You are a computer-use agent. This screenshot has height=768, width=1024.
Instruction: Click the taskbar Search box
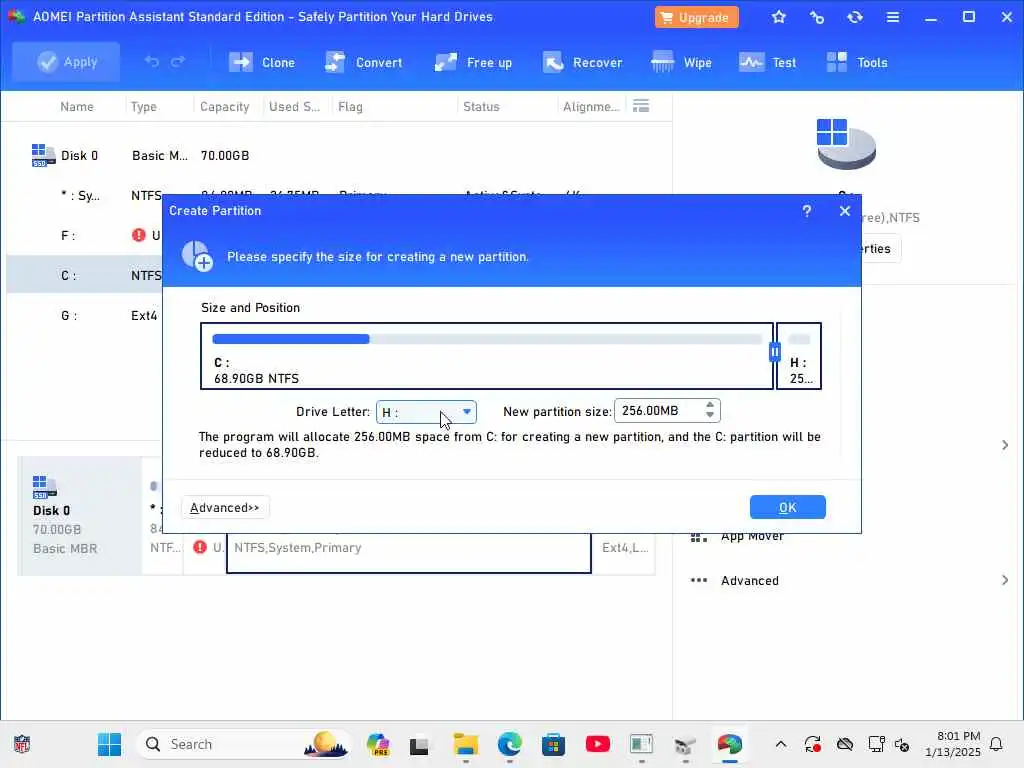pos(244,744)
